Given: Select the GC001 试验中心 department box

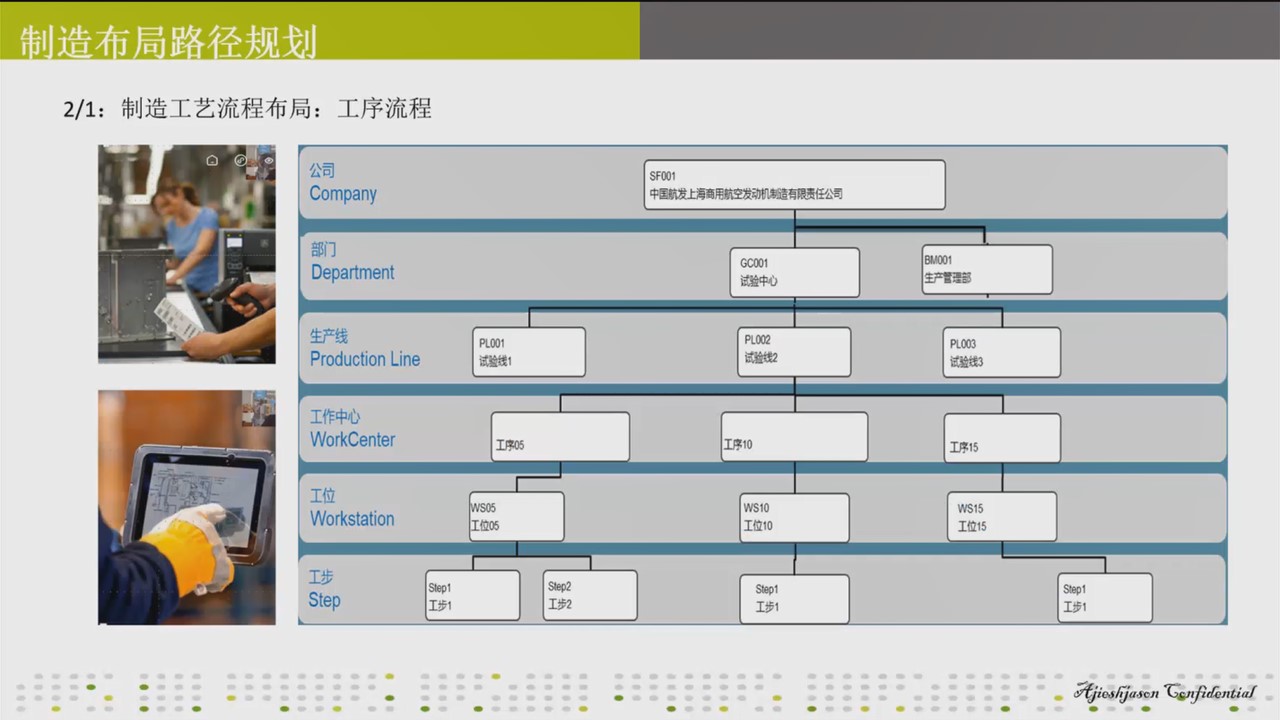Looking at the screenshot, I should tap(794, 272).
